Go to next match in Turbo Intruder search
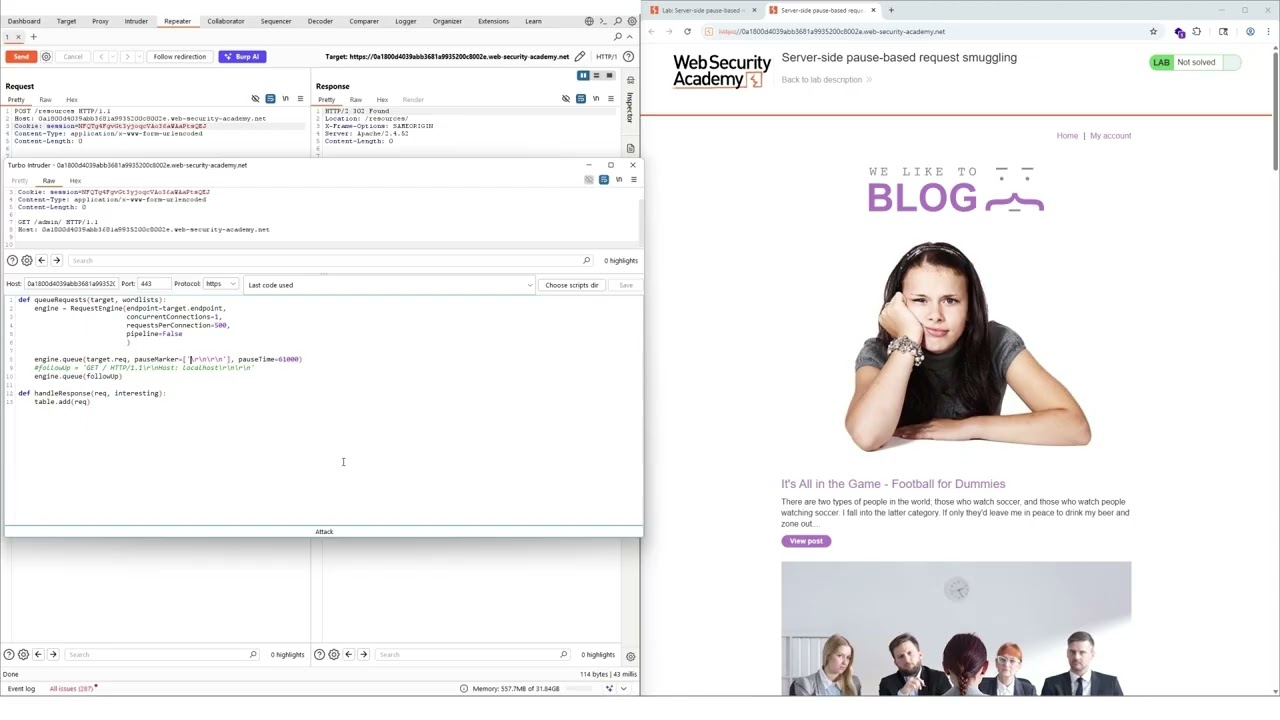Image resolution: width=1280 pixels, height=720 pixels. [56, 261]
